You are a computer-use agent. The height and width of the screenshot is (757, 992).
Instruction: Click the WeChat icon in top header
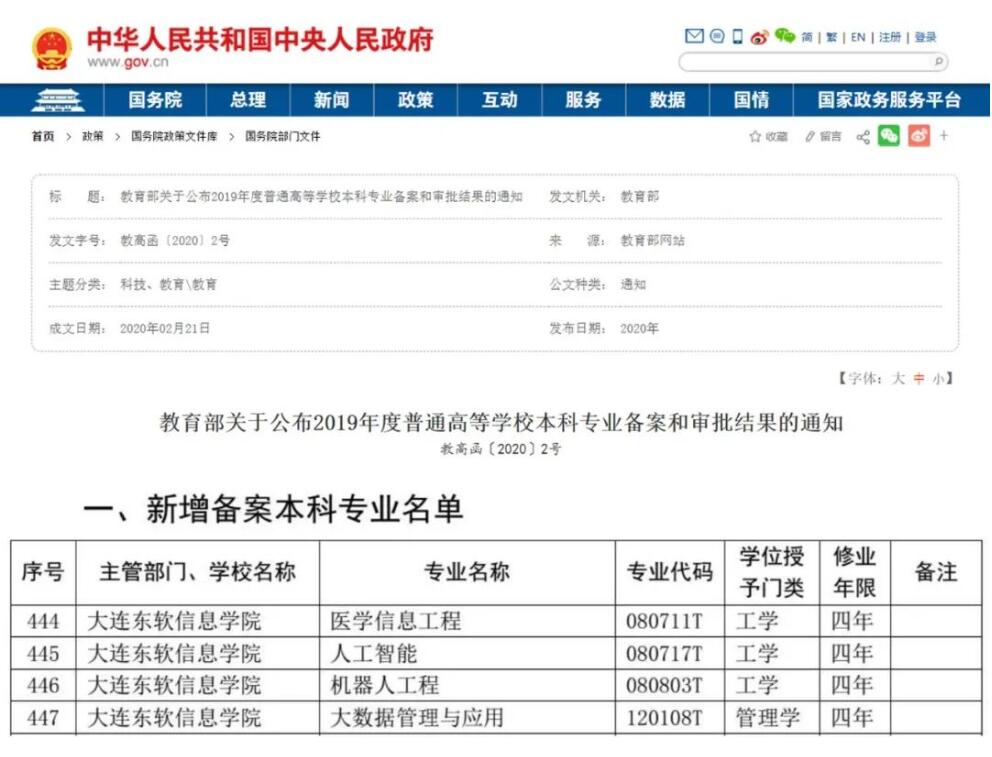tap(784, 36)
